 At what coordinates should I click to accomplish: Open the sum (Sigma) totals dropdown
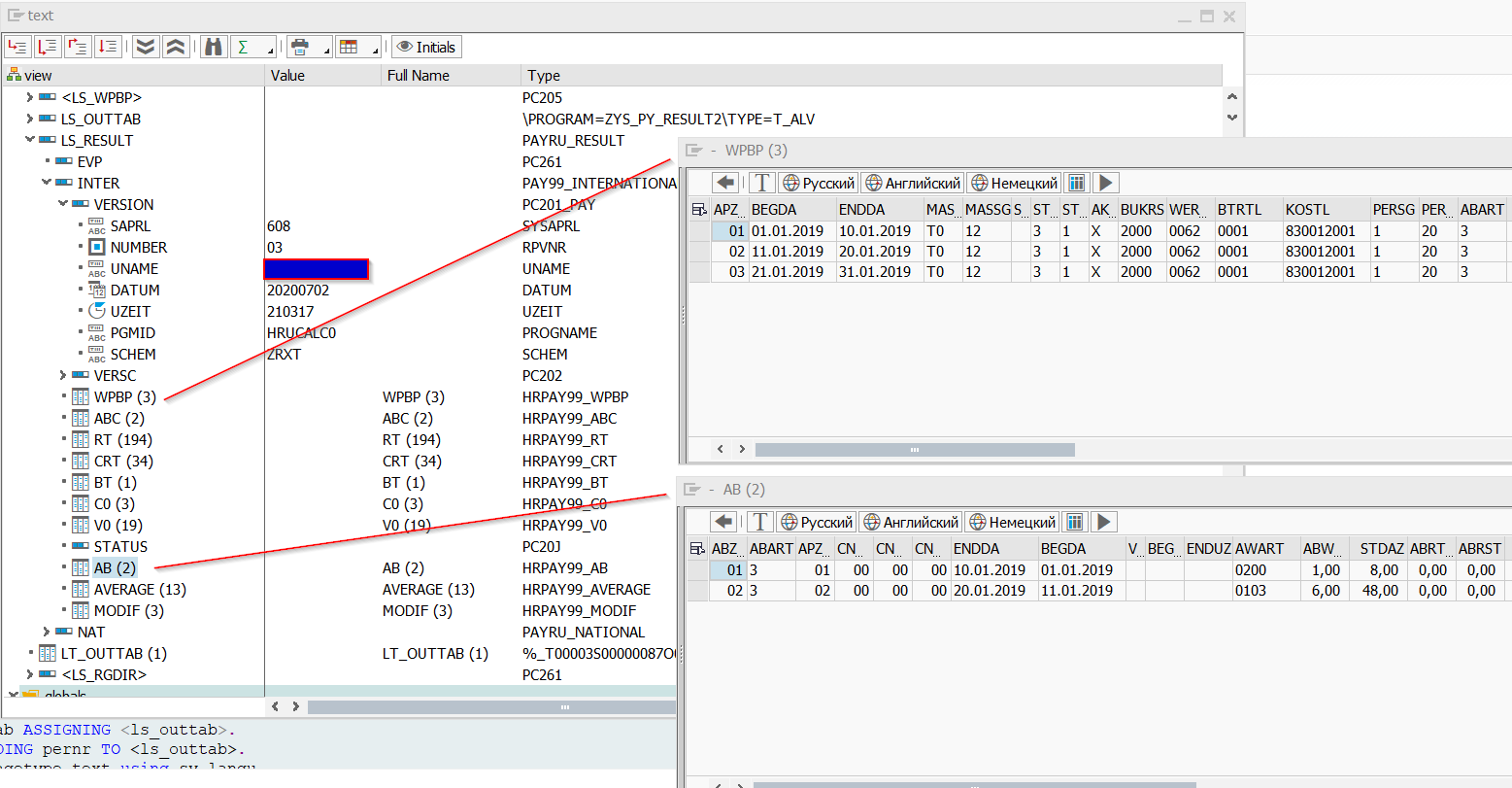[253, 47]
